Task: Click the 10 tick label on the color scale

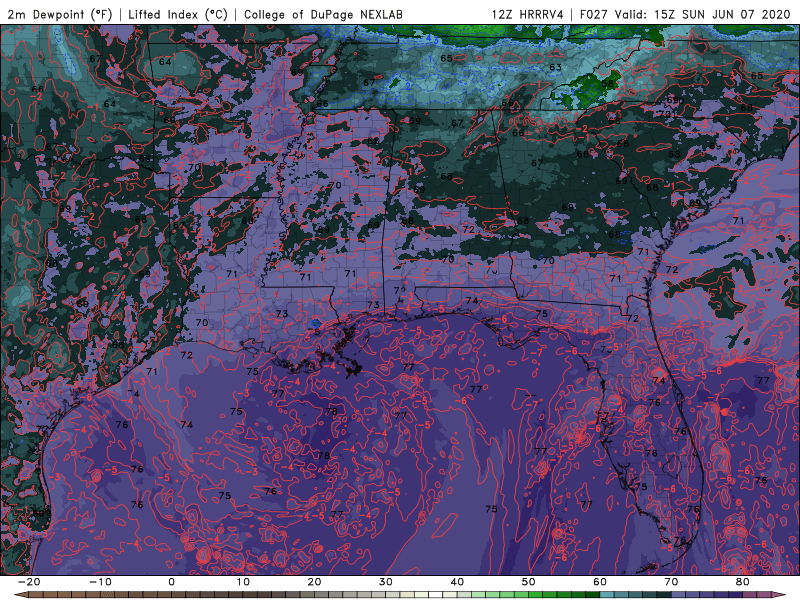Action: (243, 582)
